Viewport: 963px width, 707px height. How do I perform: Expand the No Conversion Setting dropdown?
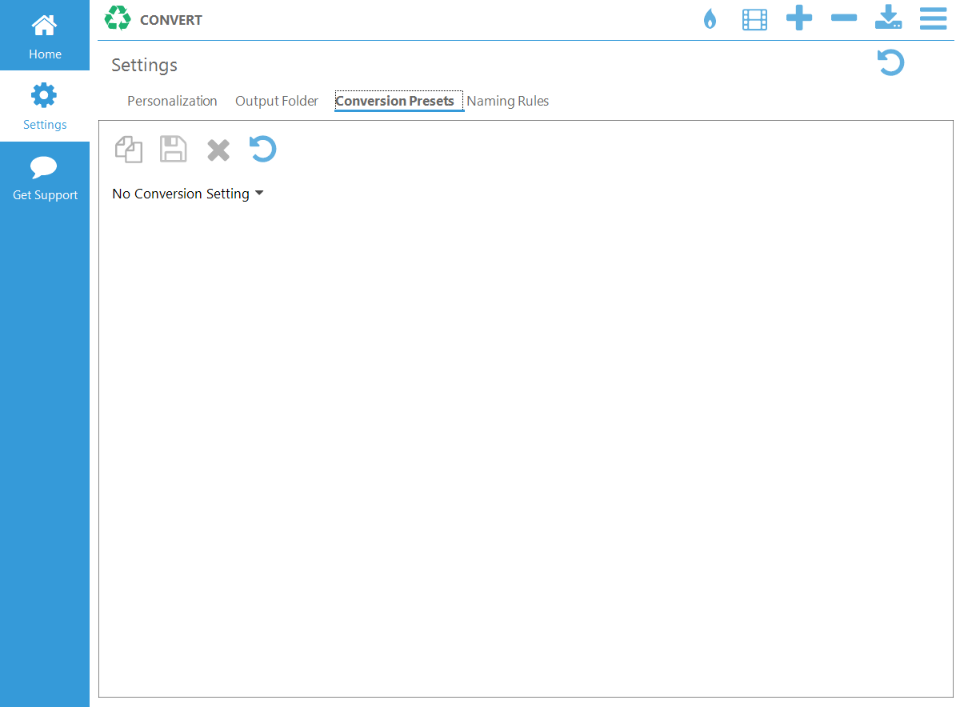(187, 193)
